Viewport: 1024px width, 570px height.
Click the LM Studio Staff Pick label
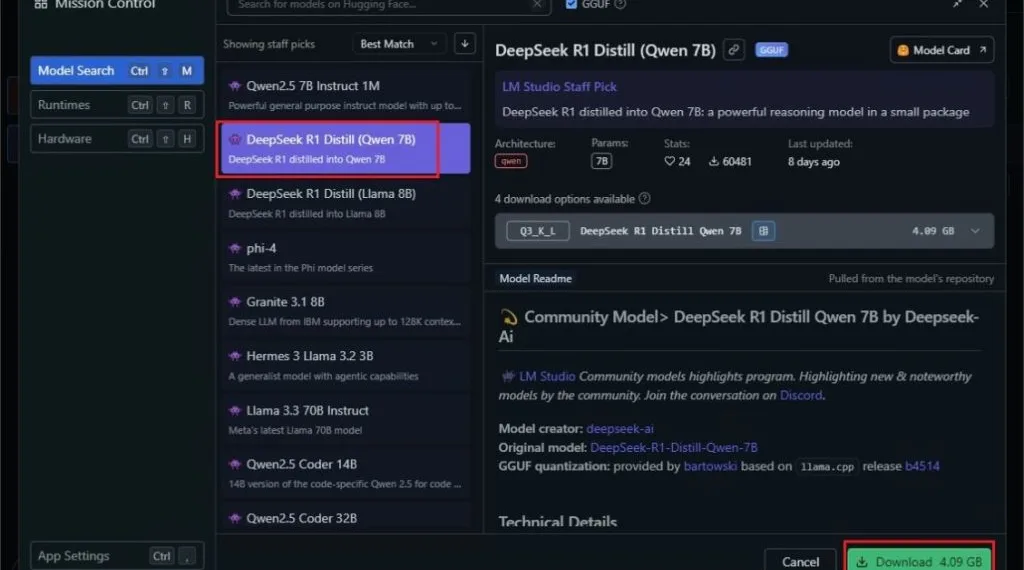point(559,86)
